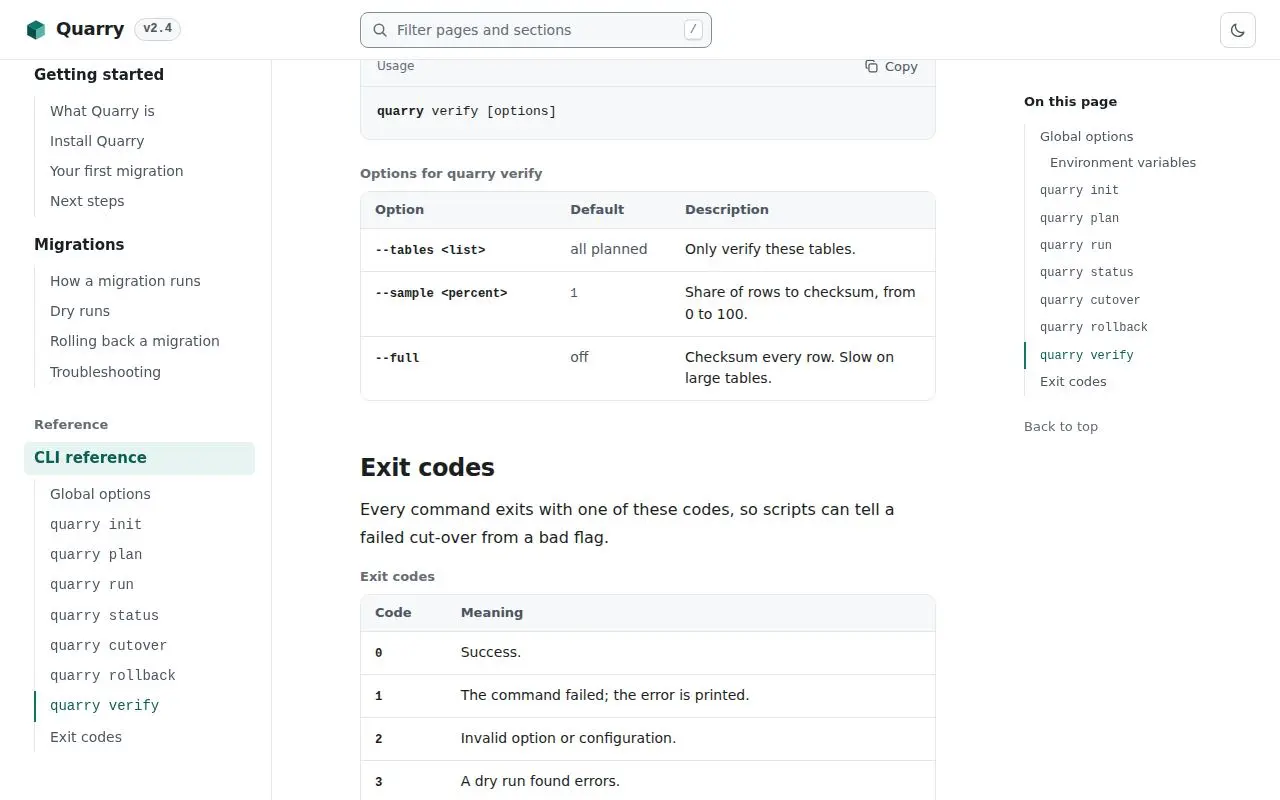Open the Dry runs page
1280x800 pixels.
[80, 311]
